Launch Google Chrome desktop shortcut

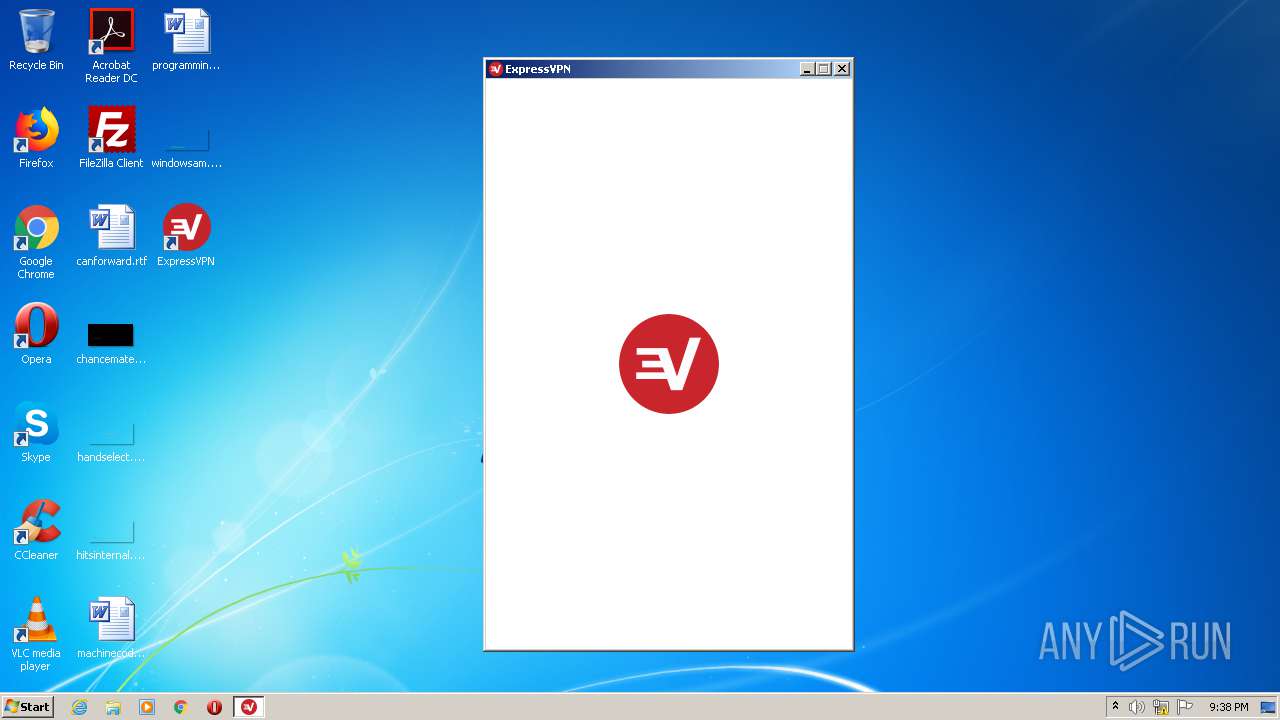[x=36, y=242]
